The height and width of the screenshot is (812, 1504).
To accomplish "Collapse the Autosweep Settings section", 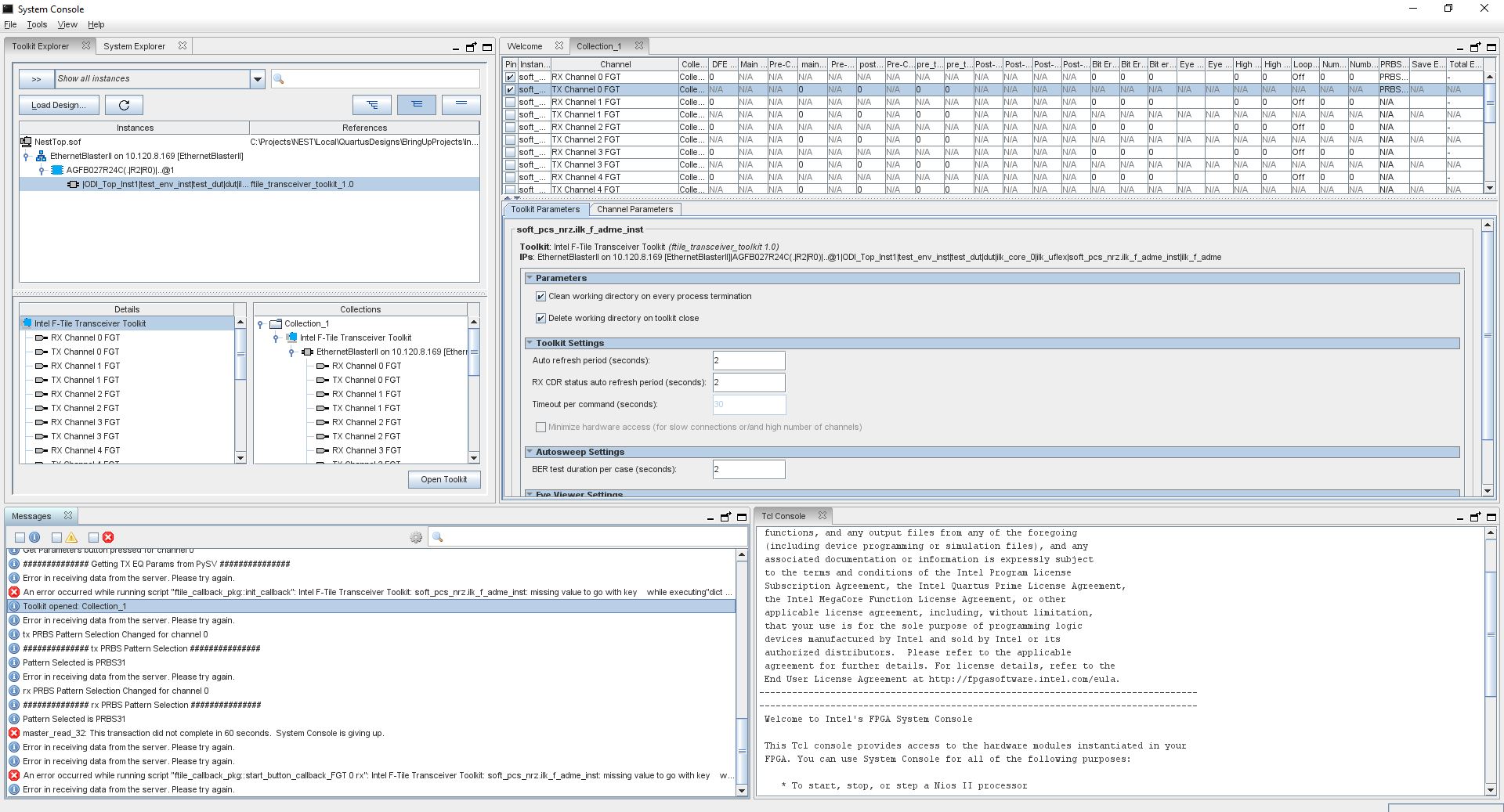I will click(x=530, y=452).
